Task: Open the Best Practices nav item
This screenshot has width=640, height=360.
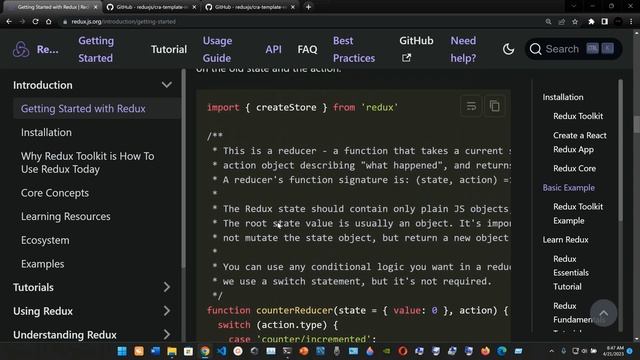Action: coord(354,49)
